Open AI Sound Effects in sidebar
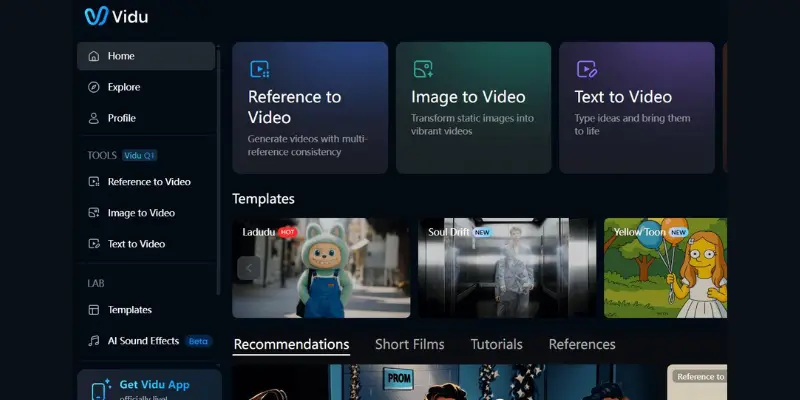The image size is (800, 400). [146, 341]
